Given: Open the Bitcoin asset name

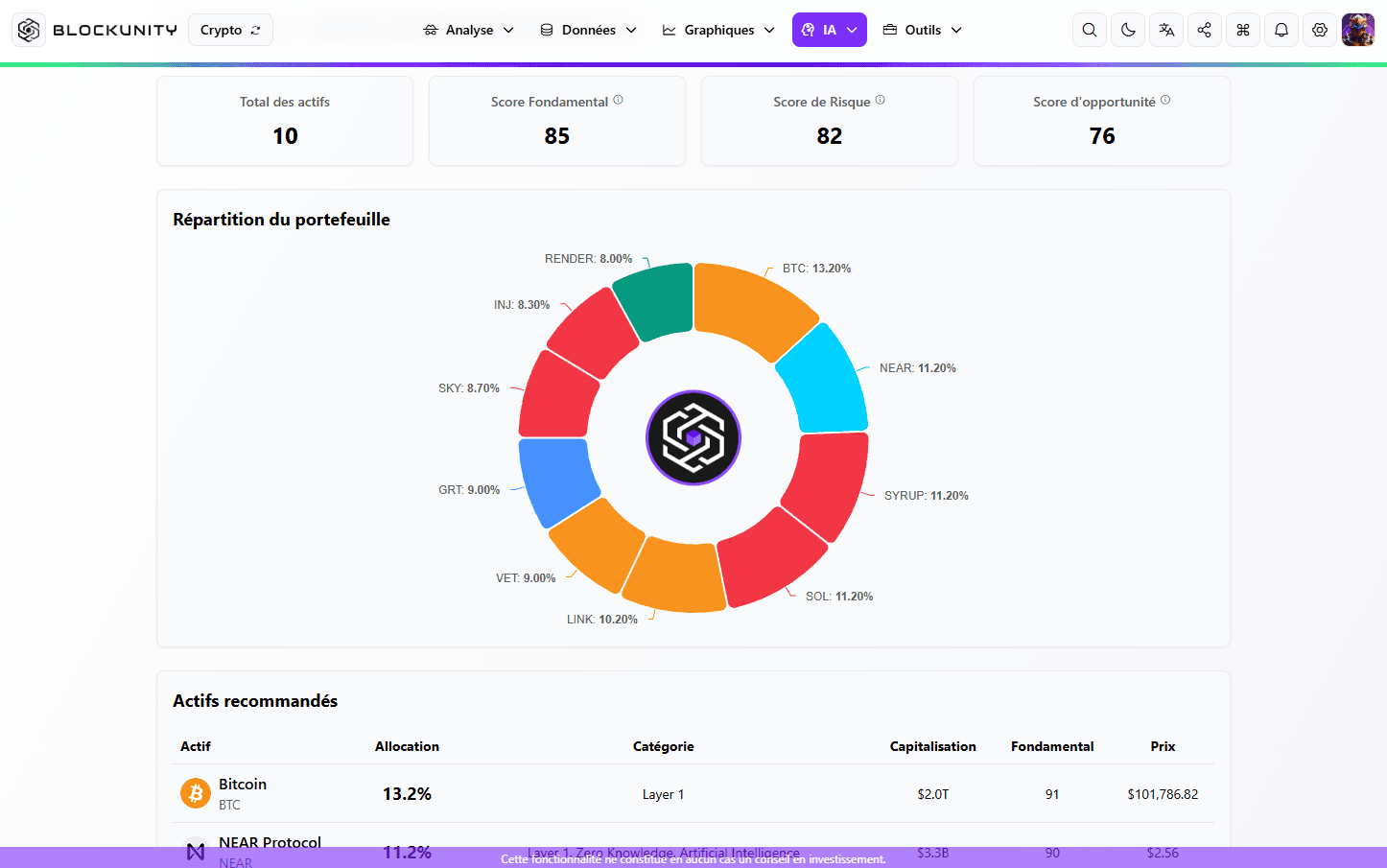Looking at the screenshot, I should tap(243, 784).
